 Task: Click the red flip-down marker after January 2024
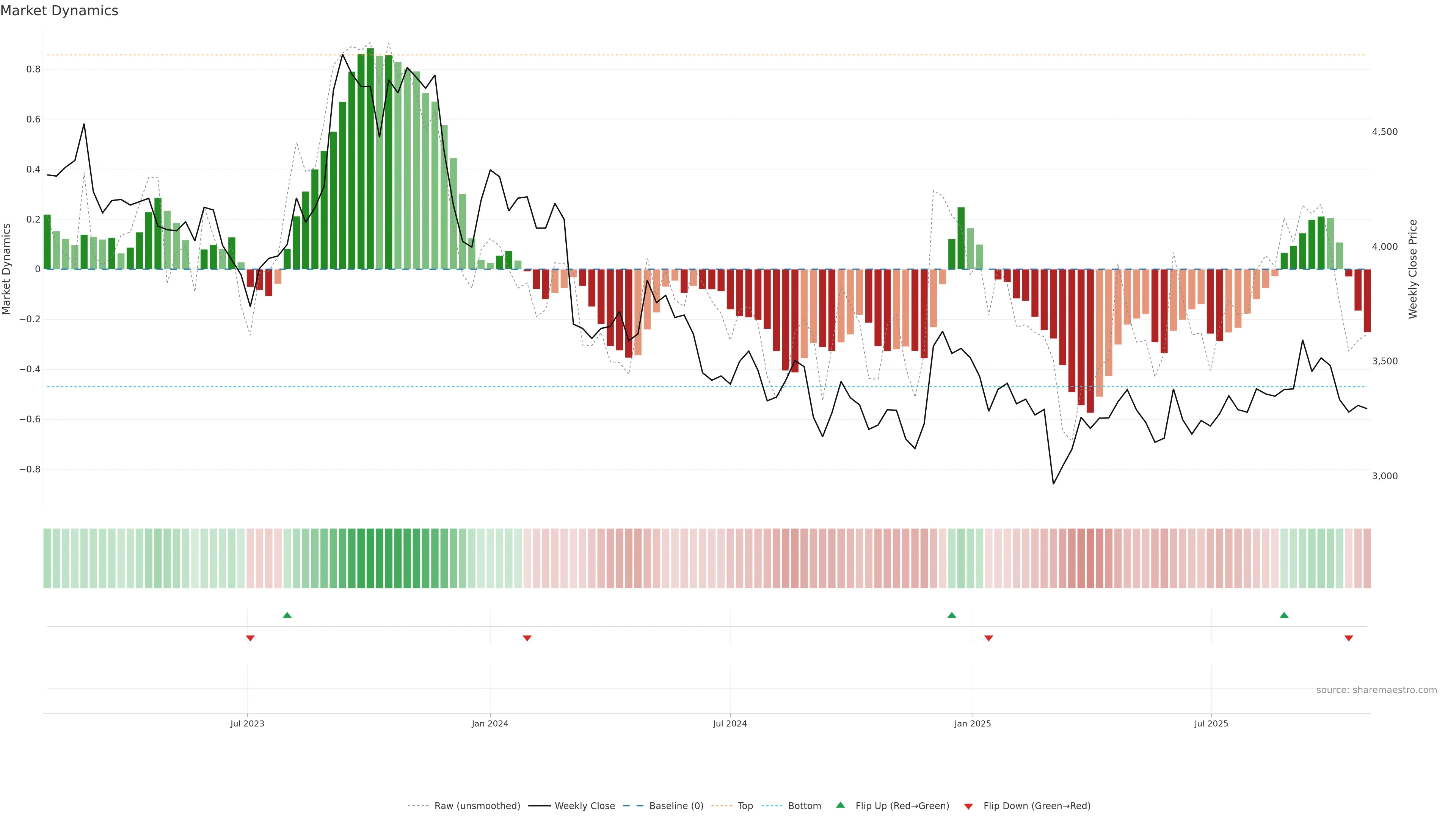click(527, 638)
